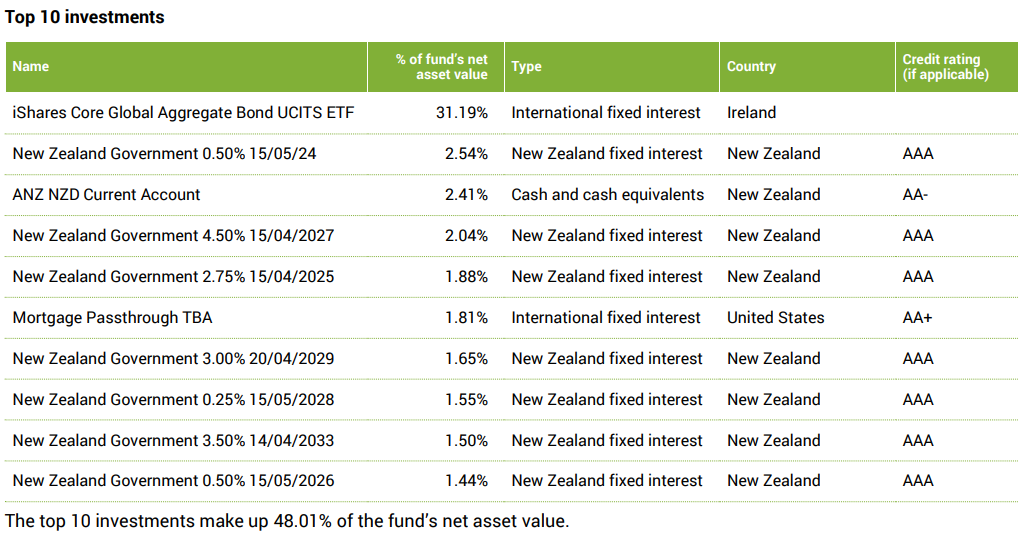Click New Zealand Government 0.50% 15/05/24
The width and height of the screenshot is (1027, 537).
(x=165, y=154)
